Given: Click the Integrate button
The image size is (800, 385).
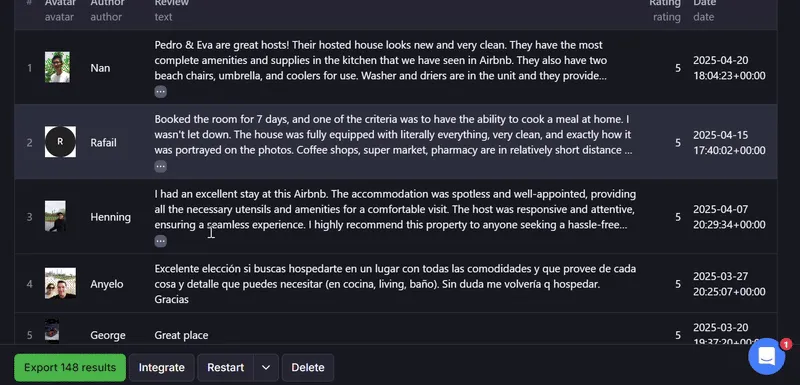Looking at the screenshot, I should (x=162, y=368).
